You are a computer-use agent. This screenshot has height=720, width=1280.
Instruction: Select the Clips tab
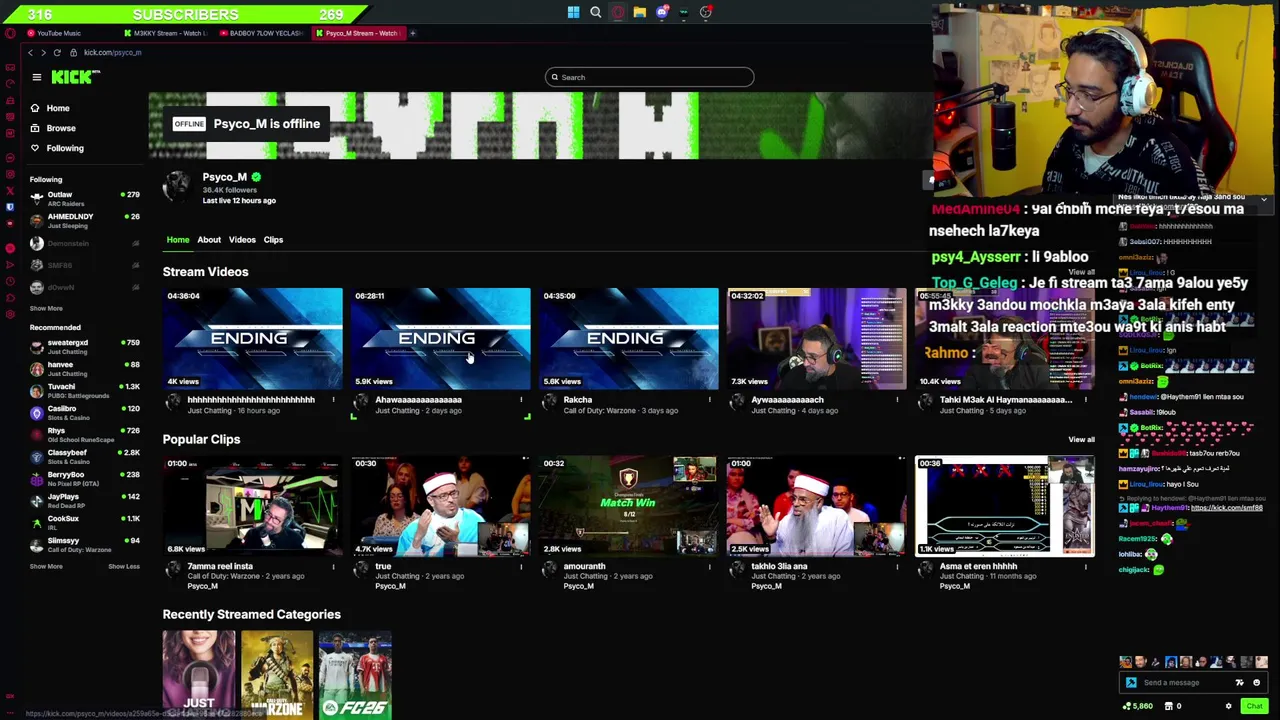point(273,240)
